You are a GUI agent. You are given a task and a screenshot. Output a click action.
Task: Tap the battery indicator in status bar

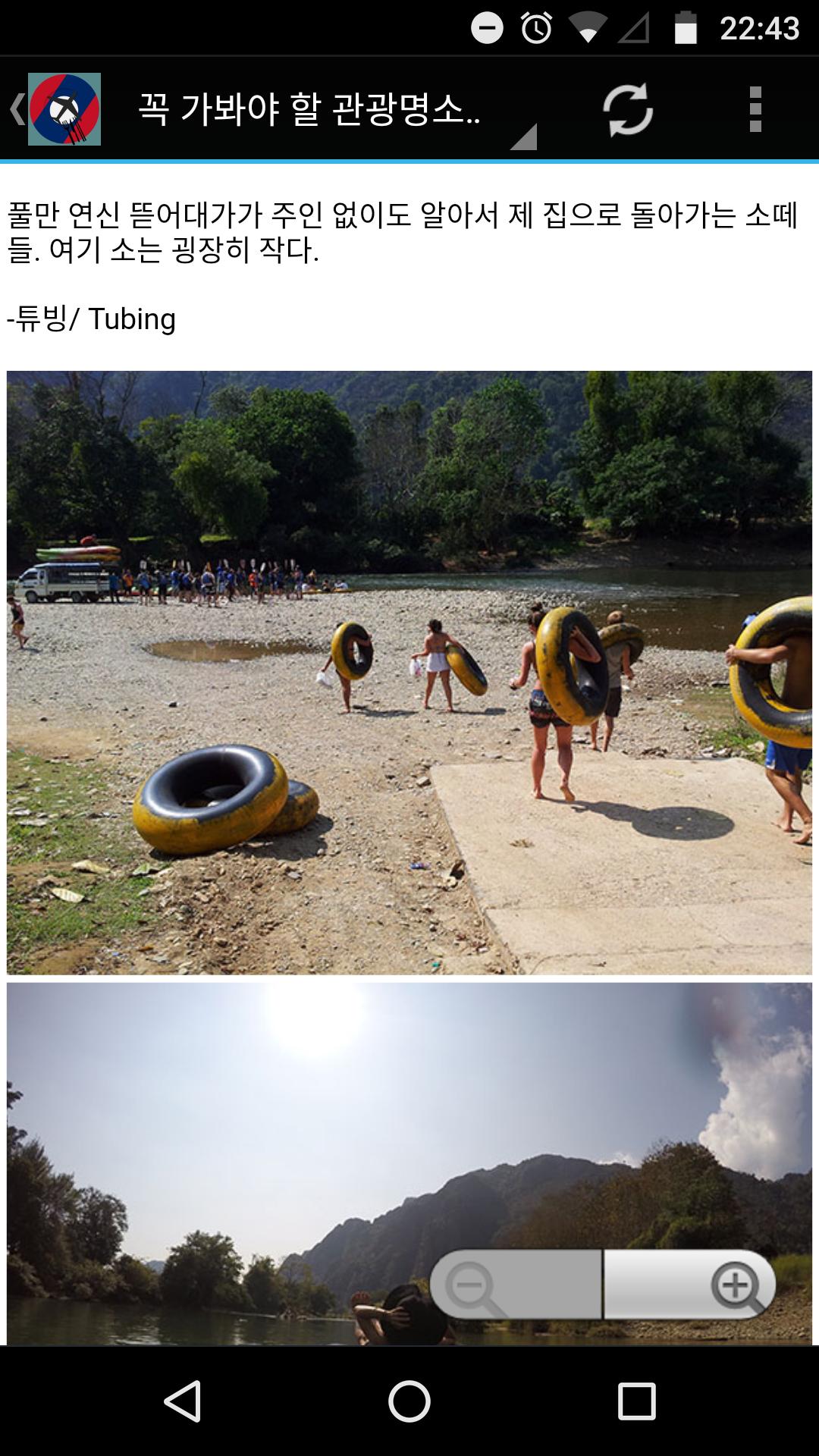pyautogui.click(x=686, y=29)
